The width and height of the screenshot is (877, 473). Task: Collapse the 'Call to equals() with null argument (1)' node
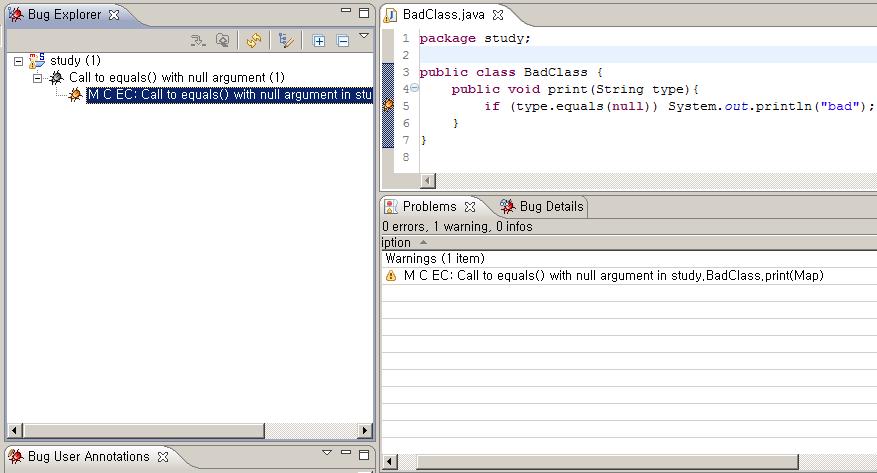(x=37, y=78)
